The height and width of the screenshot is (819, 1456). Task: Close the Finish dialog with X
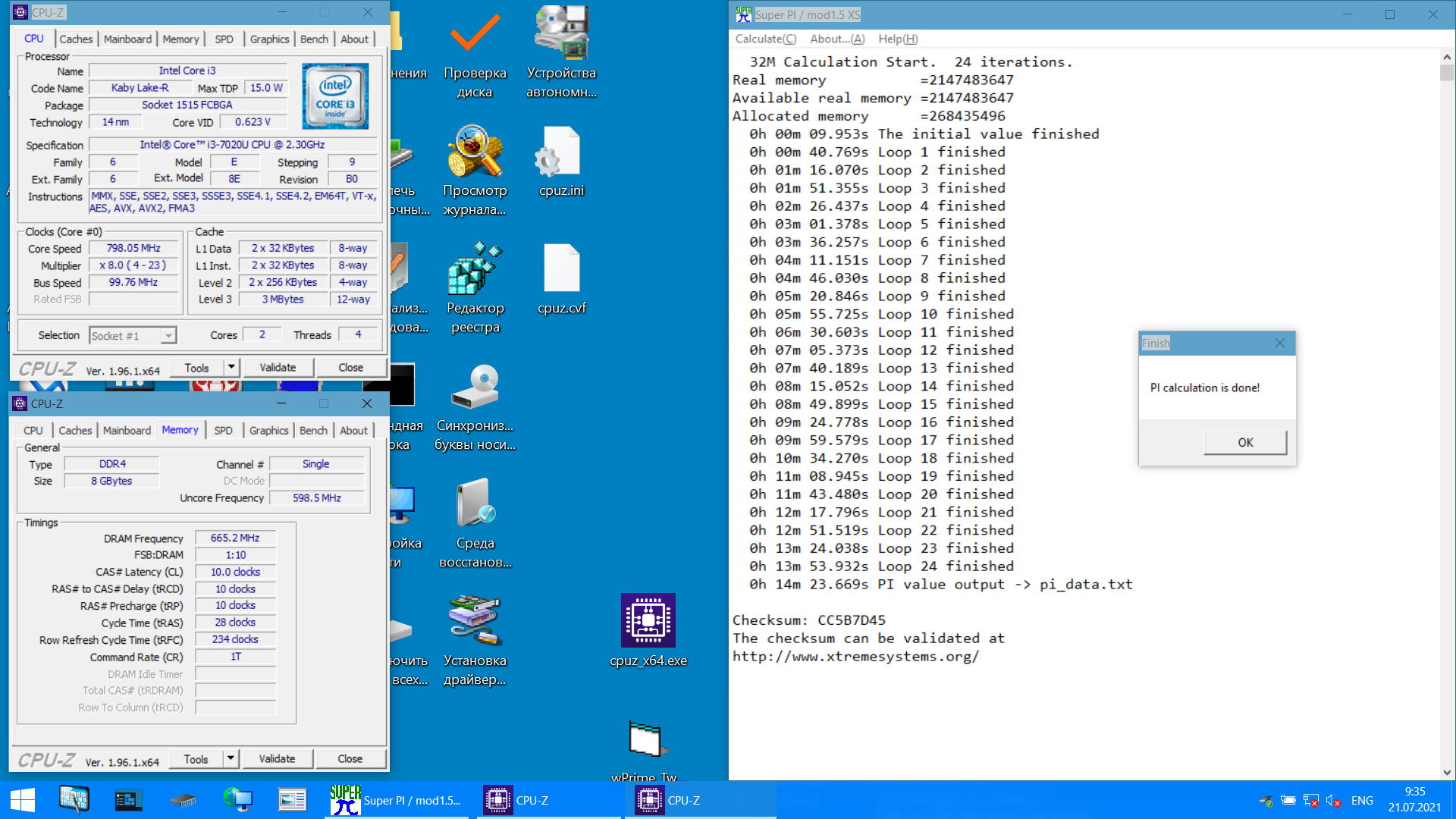point(1280,344)
